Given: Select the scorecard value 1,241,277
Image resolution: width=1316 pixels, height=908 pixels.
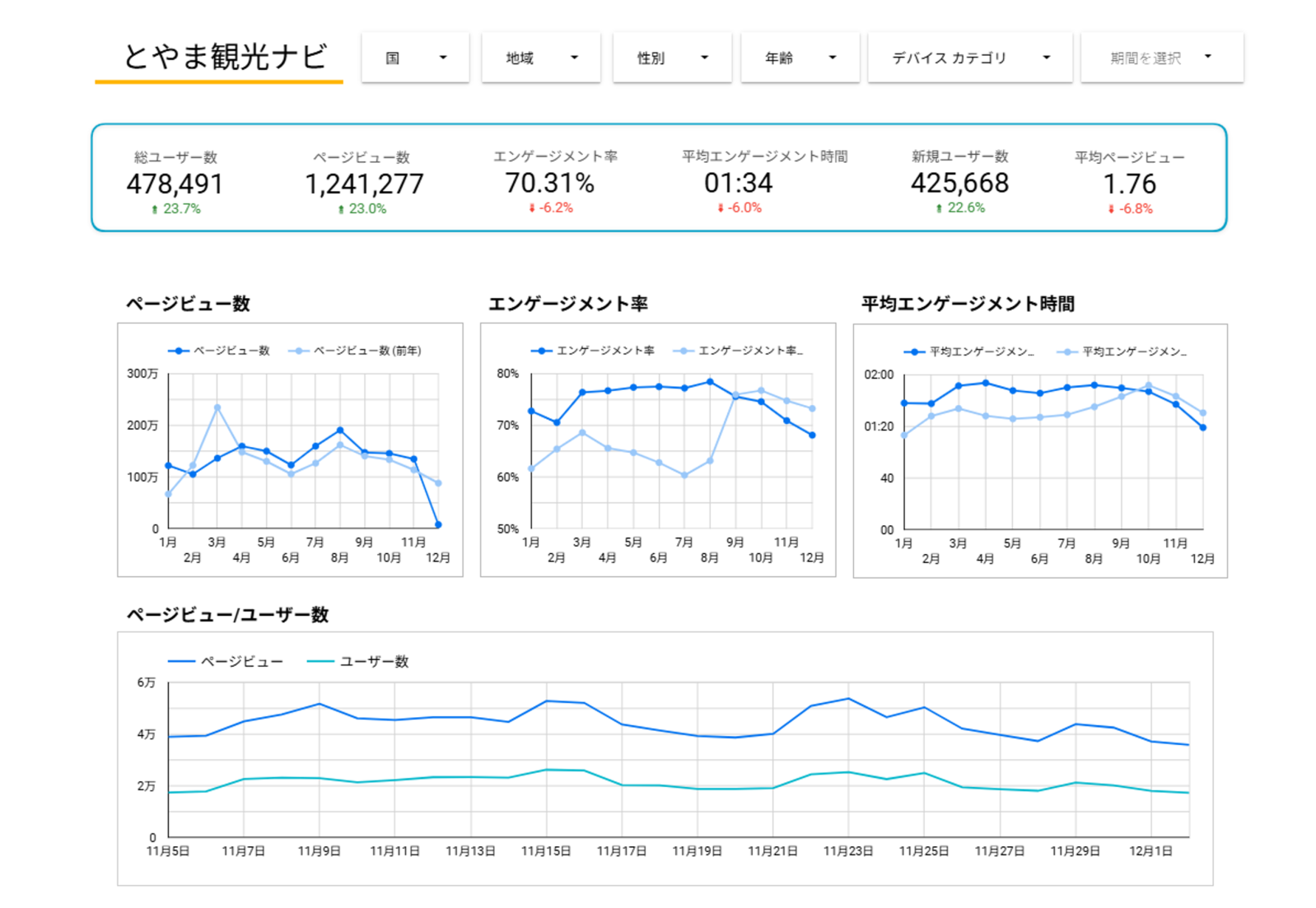Looking at the screenshot, I should click(x=364, y=184).
